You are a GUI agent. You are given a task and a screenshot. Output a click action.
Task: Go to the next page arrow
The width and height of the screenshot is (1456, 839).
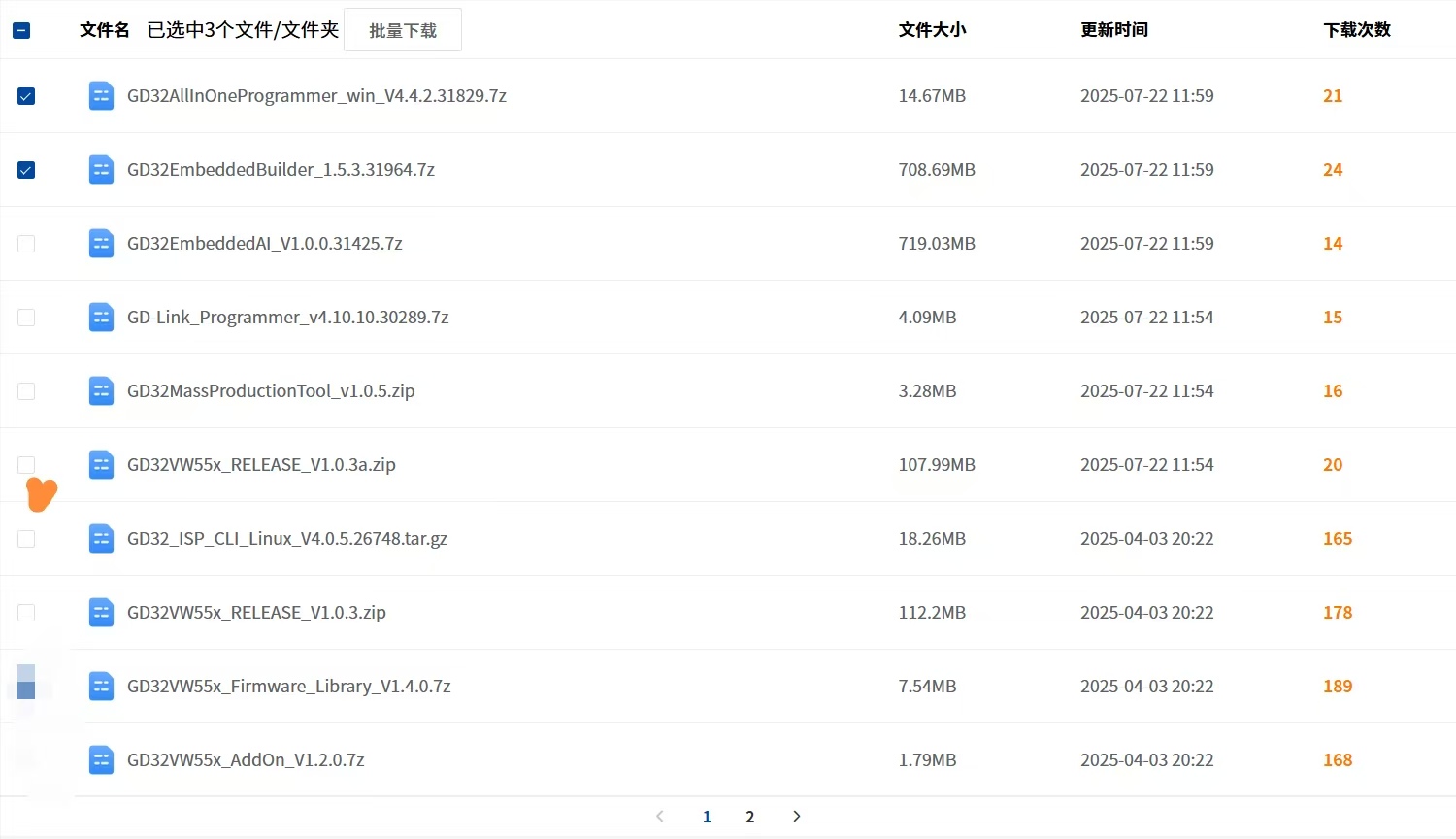[797, 817]
